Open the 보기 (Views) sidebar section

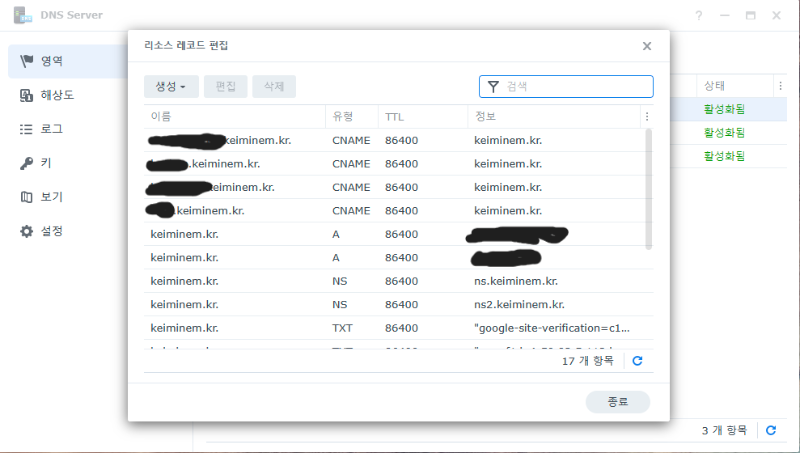point(50,197)
